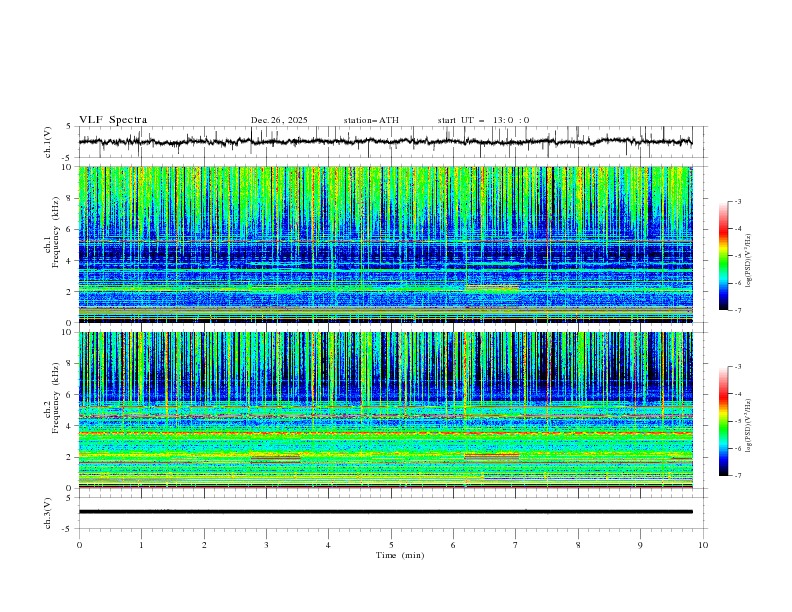Click the "ch.3(V)" axis label

[x=47, y=513]
